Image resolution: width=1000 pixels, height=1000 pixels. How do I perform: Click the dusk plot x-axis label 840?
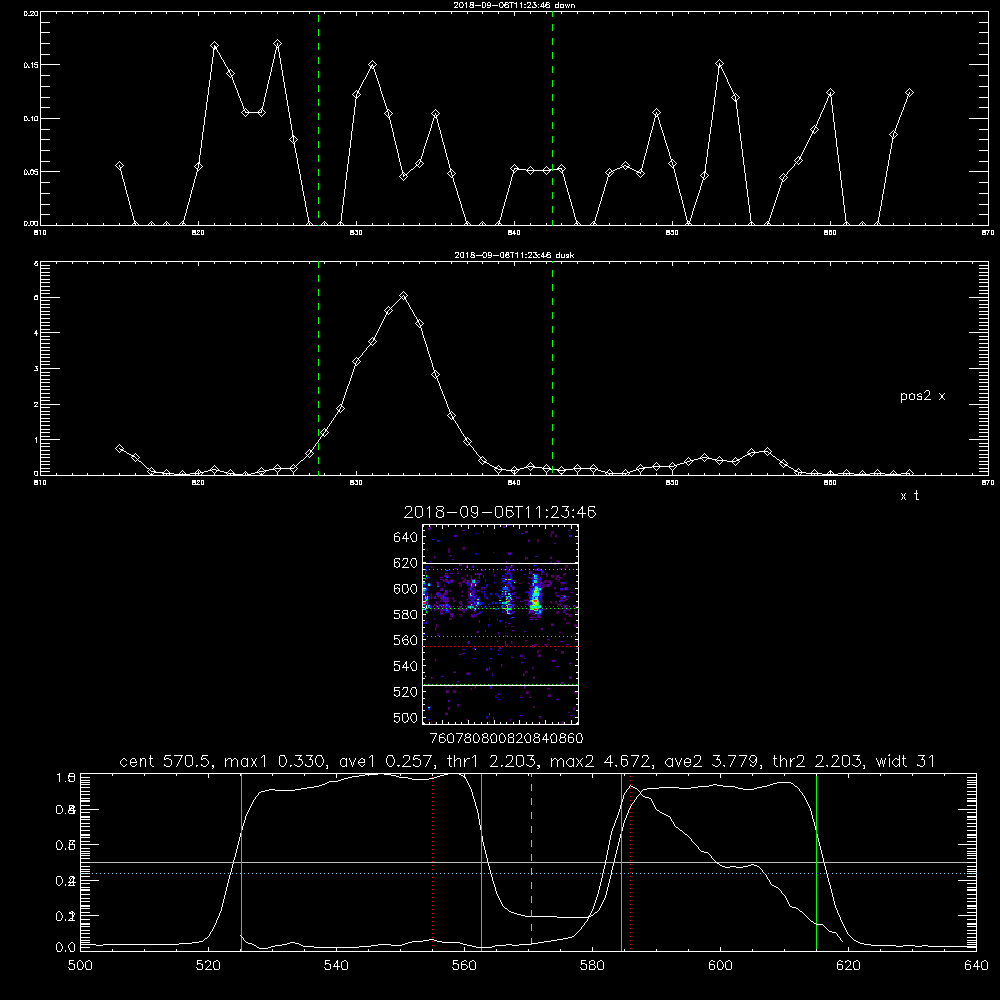tap(514, 483)
